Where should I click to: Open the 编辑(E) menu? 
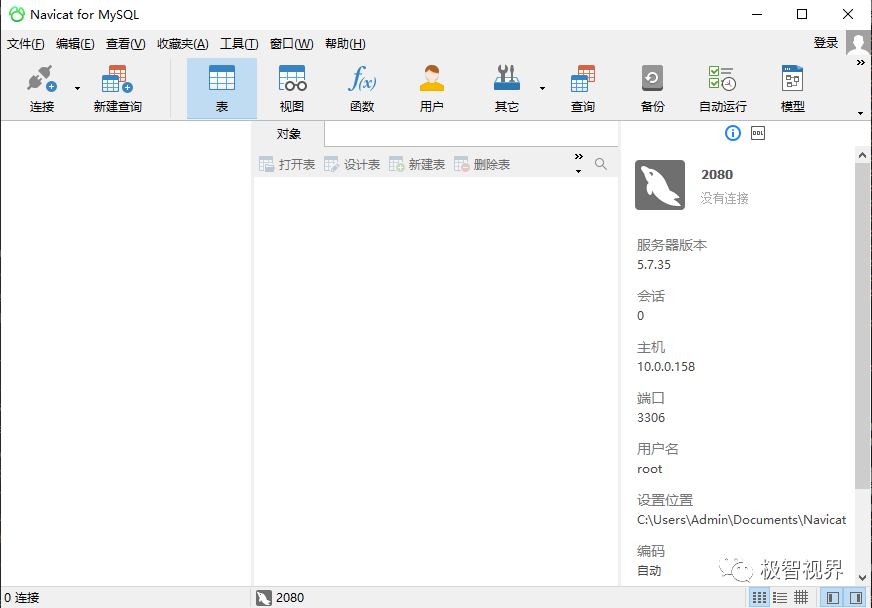[x=75, y=44]
